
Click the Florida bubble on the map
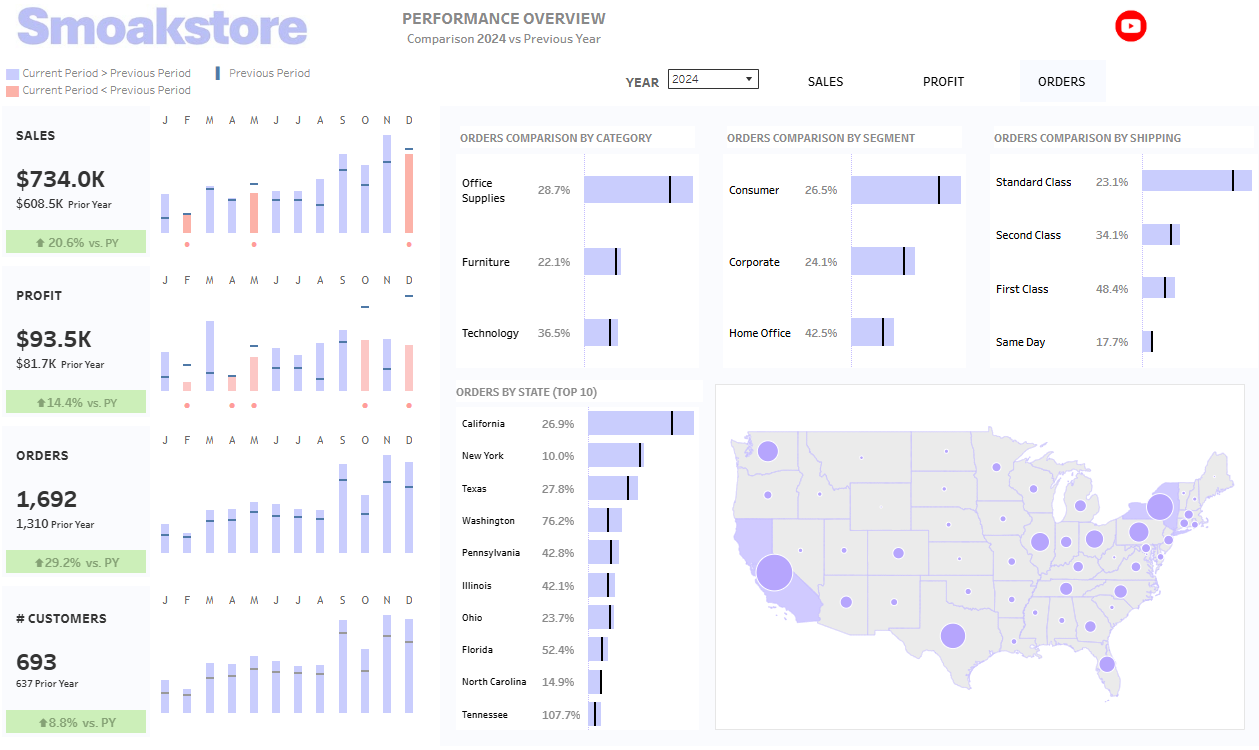tap(1107, 664)
